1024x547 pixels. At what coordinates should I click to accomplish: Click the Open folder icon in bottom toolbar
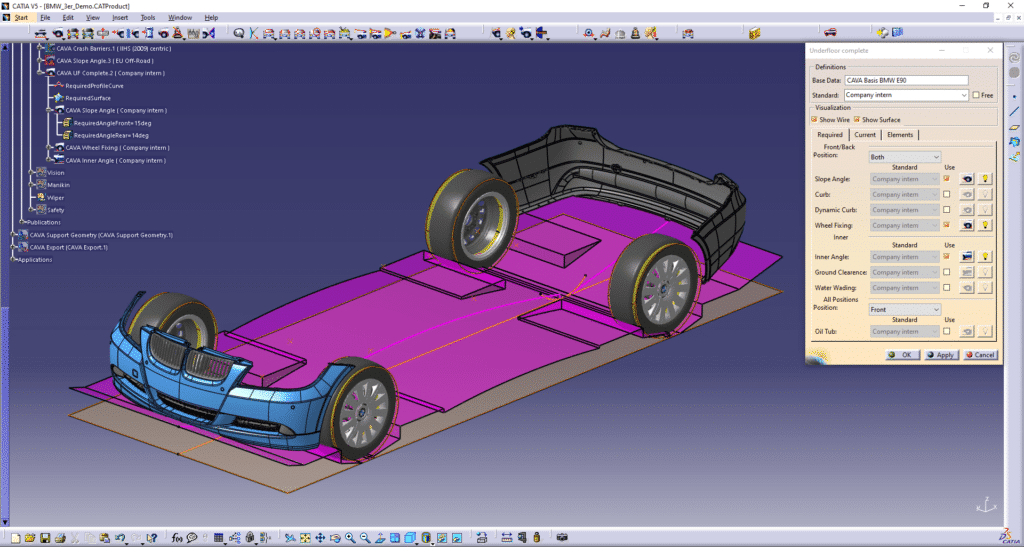[x=30, y=538]
